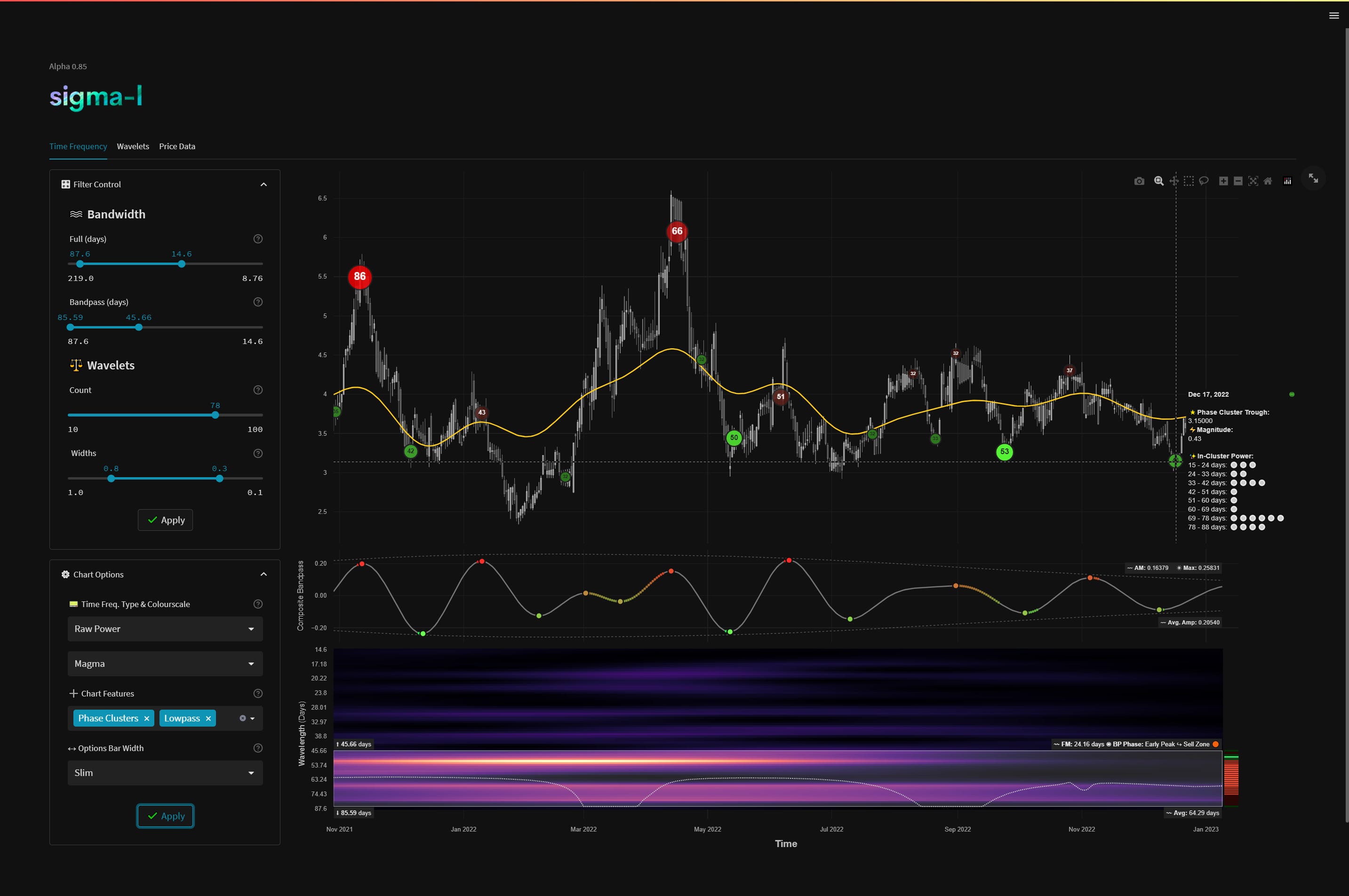This screenshot has height=896, width=1349.
Task: Select the lasso select tool
Action: (1204, 181)
